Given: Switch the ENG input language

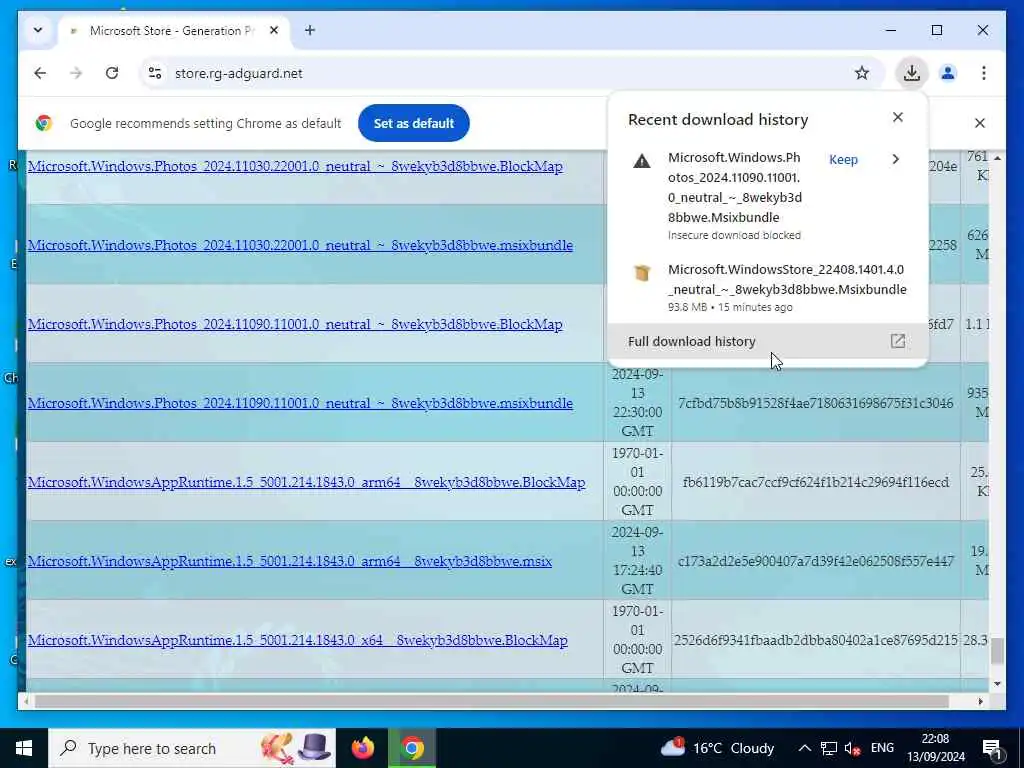Looking at the screenshot, I should (x=882, y=748).
